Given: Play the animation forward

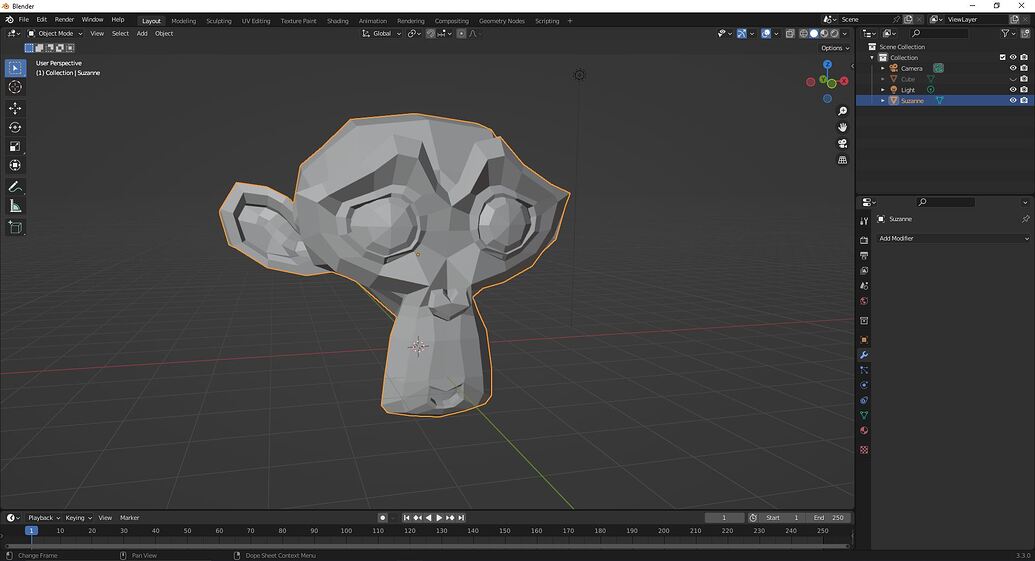Looking at the screenshot, I should [x=439, y=518].
